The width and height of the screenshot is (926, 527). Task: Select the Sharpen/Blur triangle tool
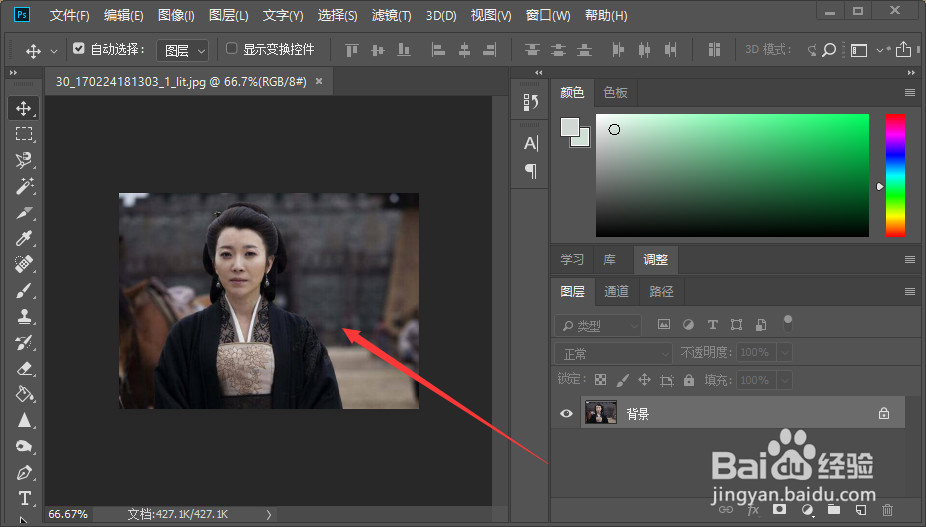(x=24, y=420)
